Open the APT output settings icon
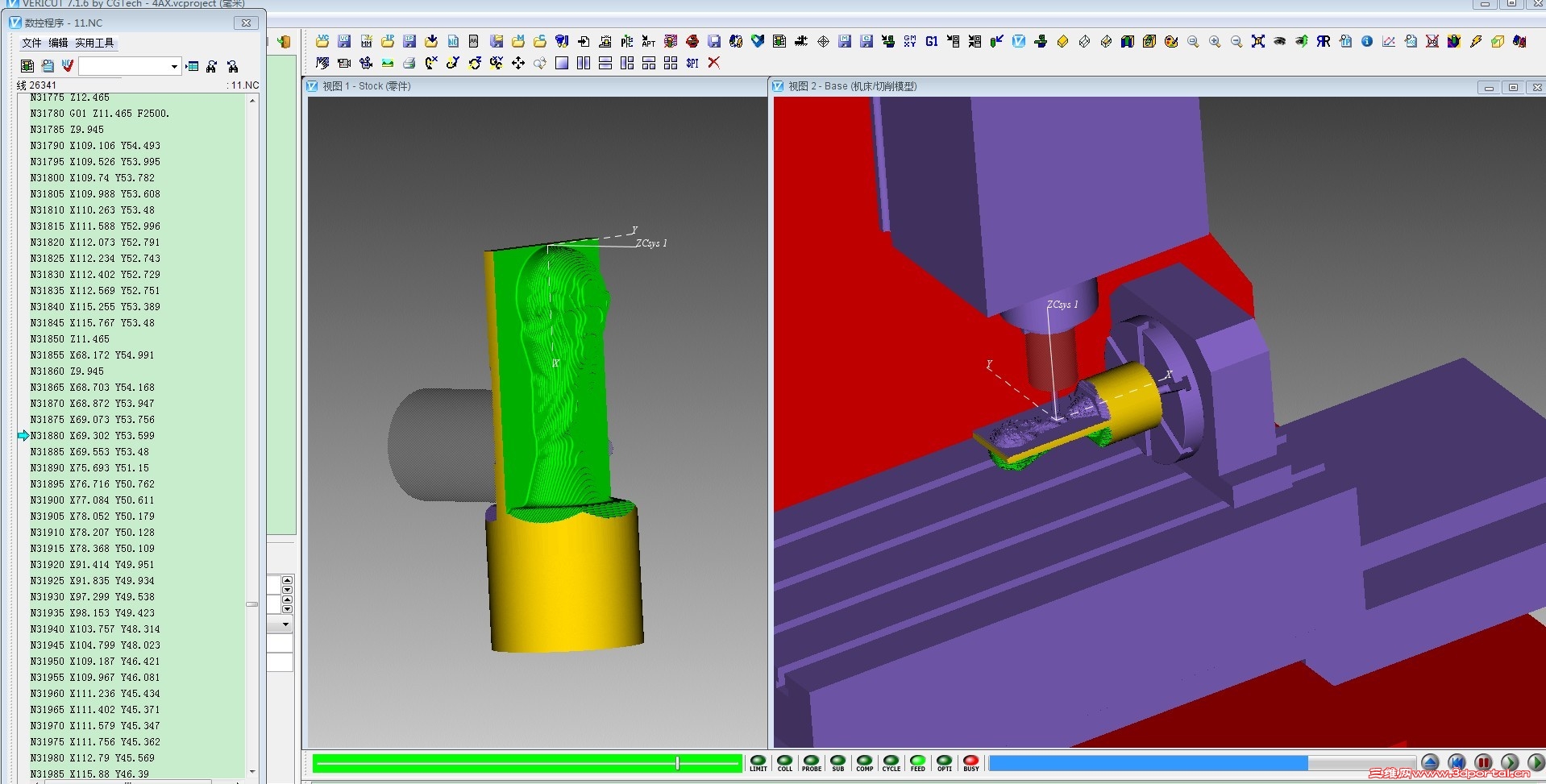Image resolution: width=1546 pixels, height=784 pixels. 649,41
